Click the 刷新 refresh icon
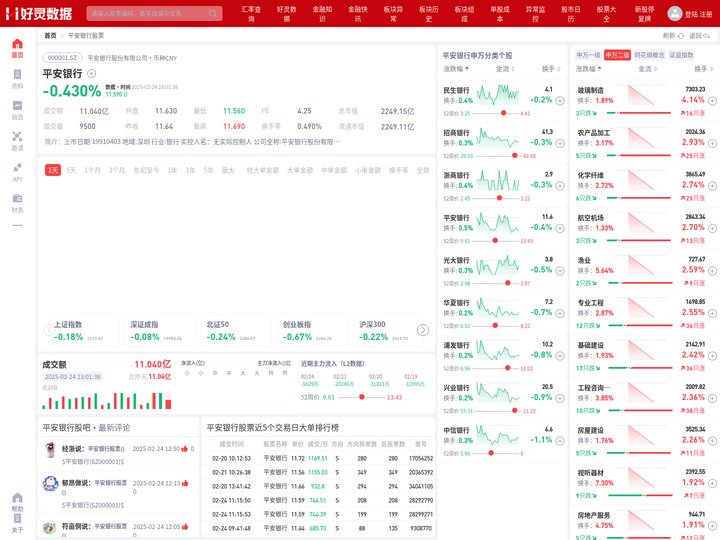 click(681, 35)
